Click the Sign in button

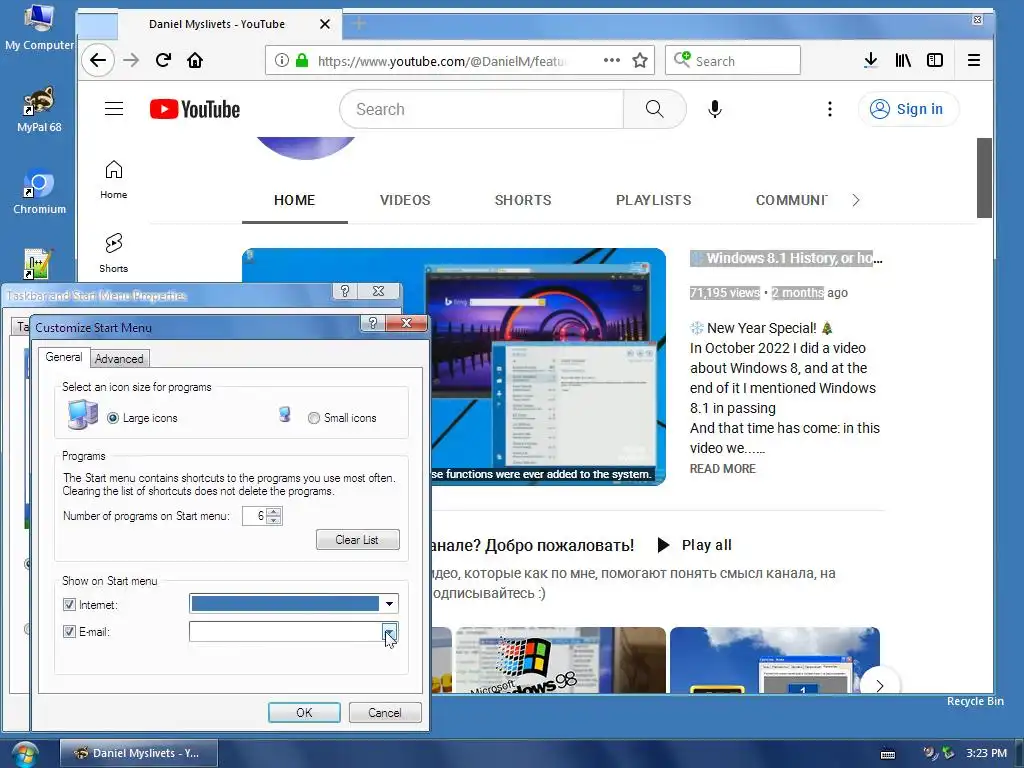(x=908, y=109)
